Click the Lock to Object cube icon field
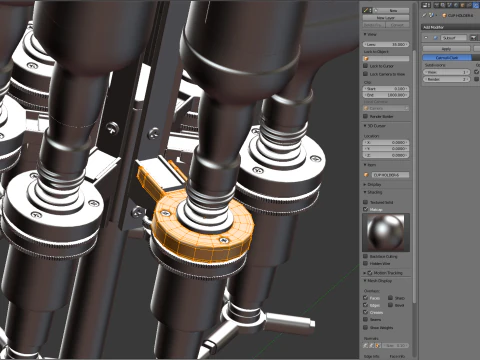Viewport: 480px width, 360px height. 386,59
